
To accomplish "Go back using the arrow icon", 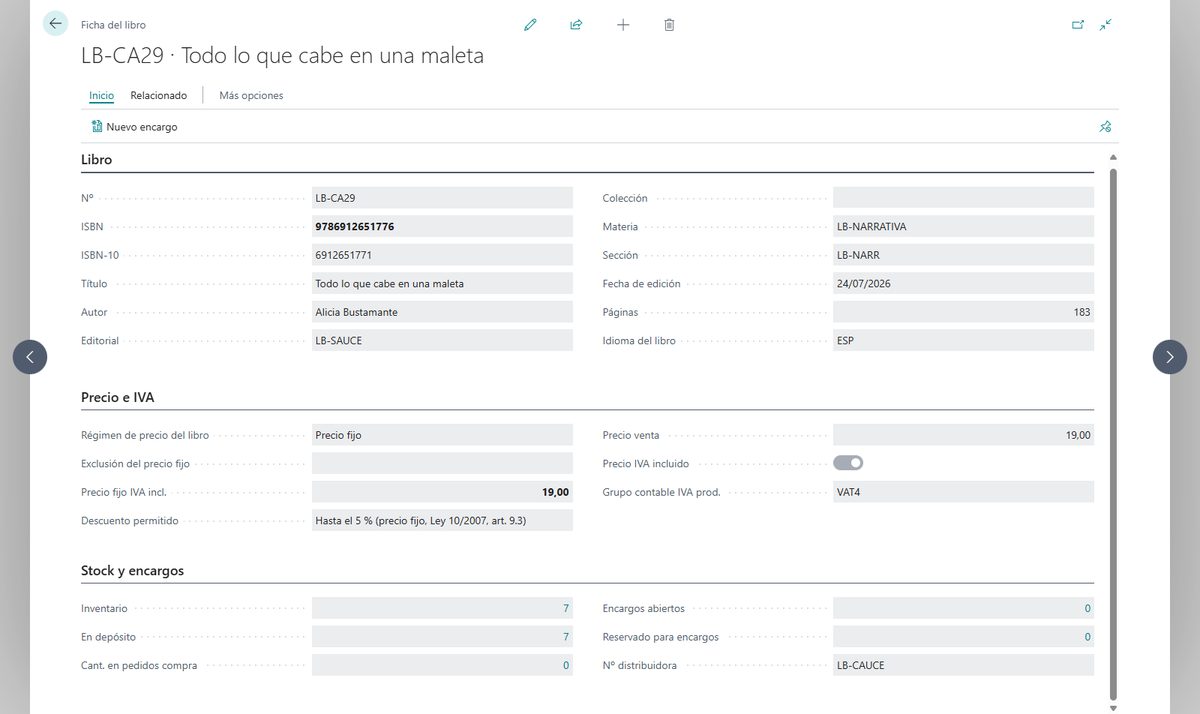I will (55, 24).
